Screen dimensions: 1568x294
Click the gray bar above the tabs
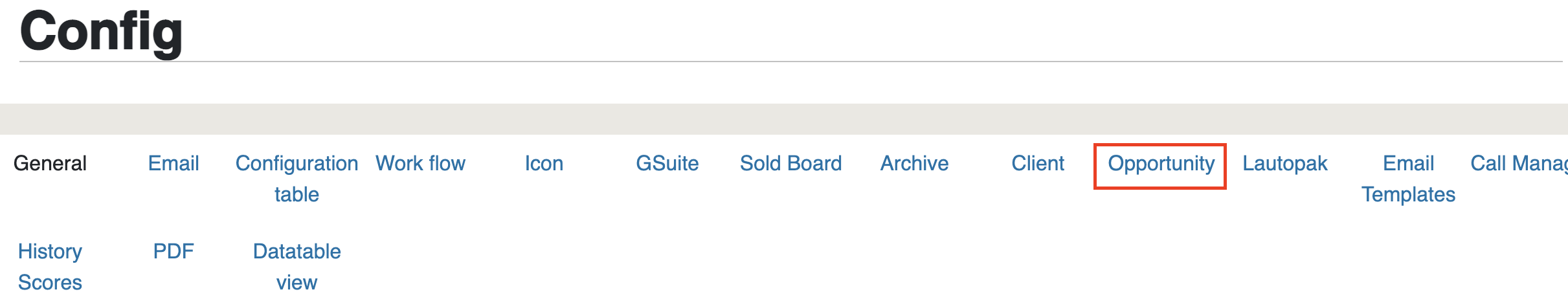[784, 119]
